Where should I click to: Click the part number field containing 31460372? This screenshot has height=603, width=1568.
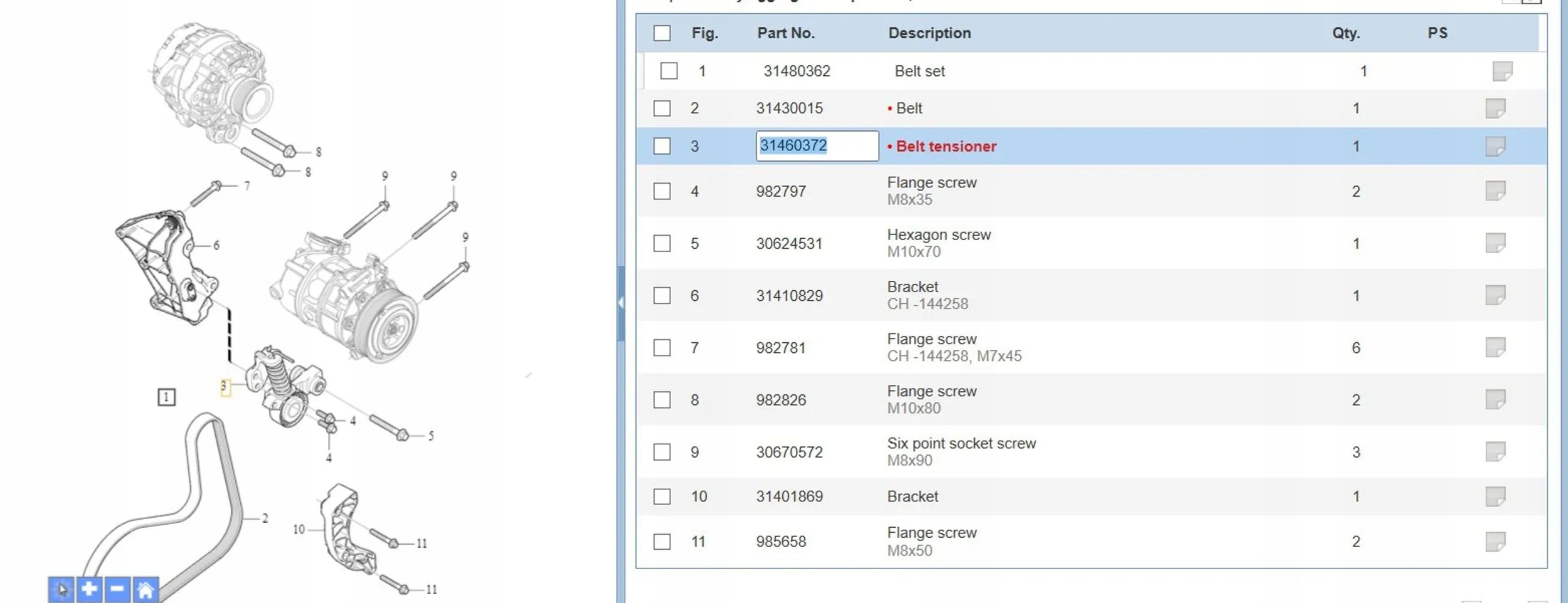pos(817,146)
